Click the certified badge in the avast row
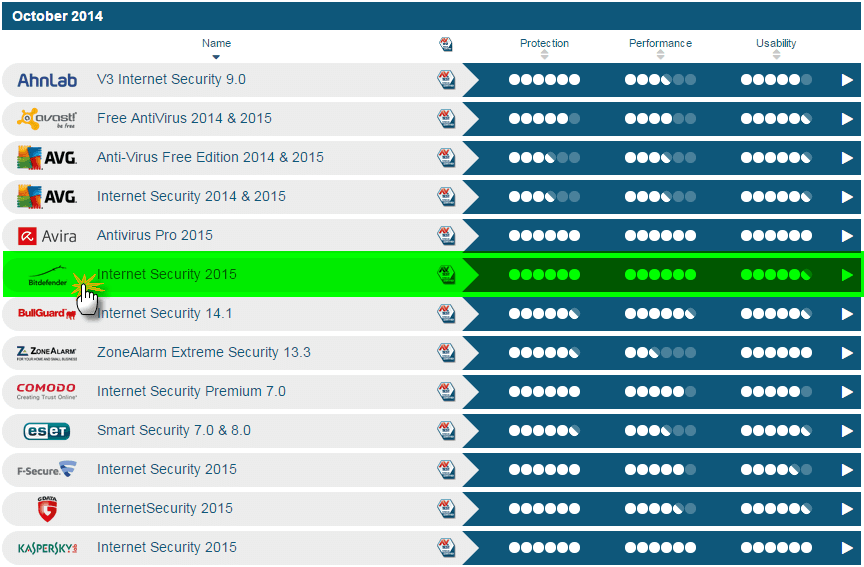Screen dimensions: 864x567 coord(446,118)
